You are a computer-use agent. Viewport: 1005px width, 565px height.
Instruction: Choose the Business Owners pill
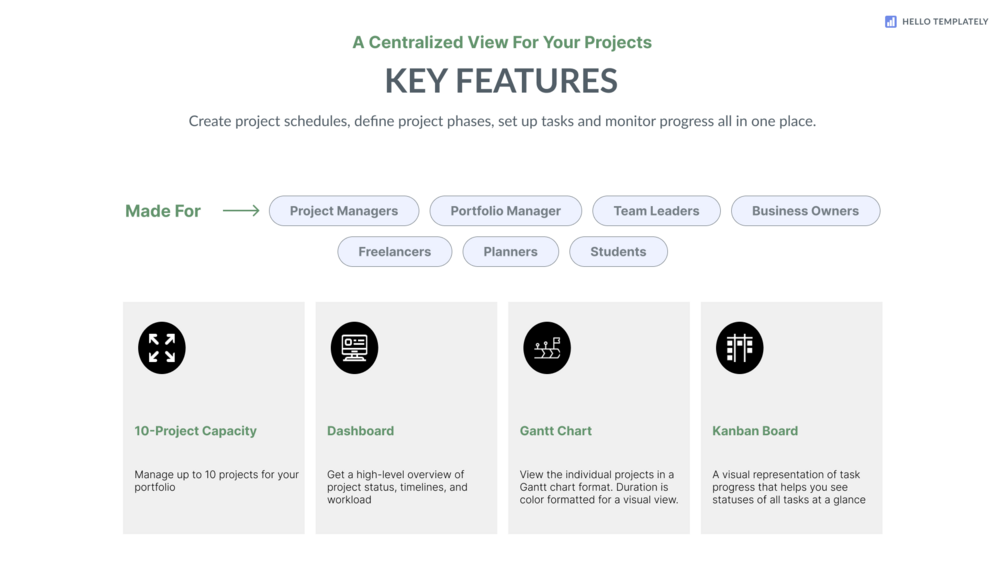pyautogui.click(x=806, y=211)
